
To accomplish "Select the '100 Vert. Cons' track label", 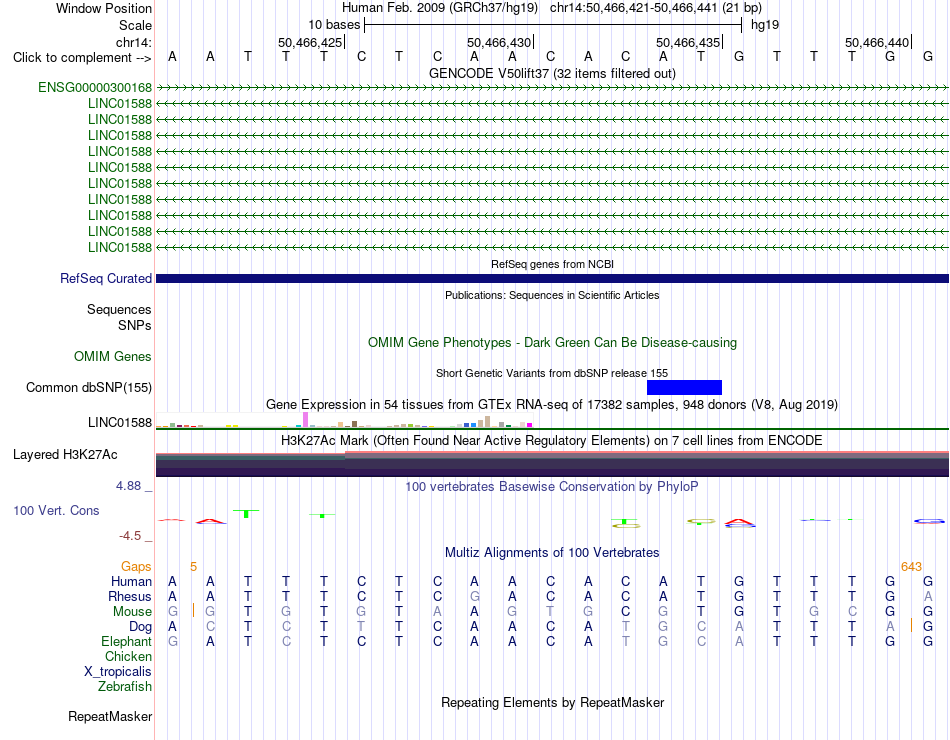I will tap(56, 510).
